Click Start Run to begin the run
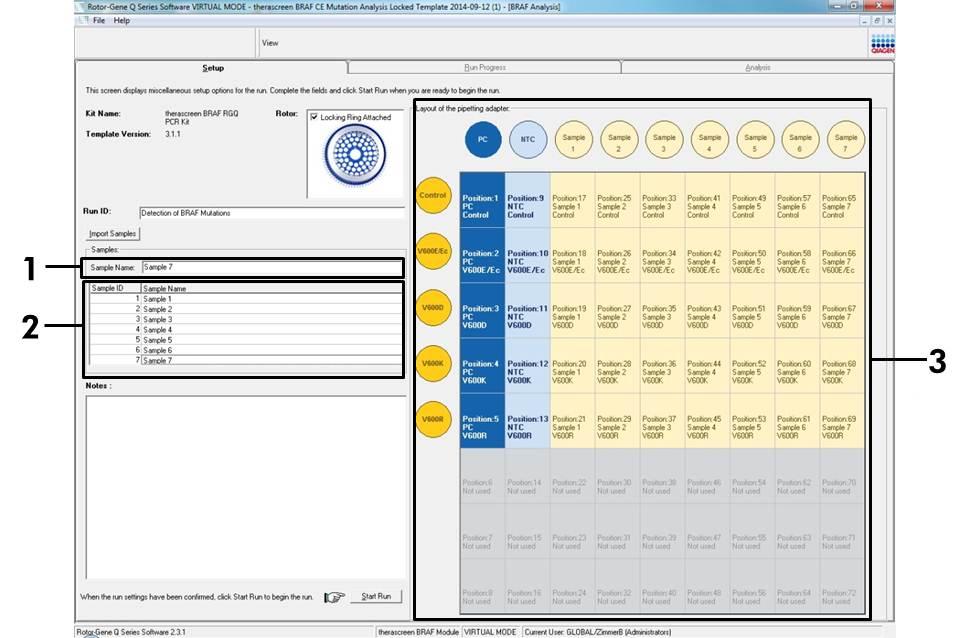968x638 pixels. (x=376, y=597)
